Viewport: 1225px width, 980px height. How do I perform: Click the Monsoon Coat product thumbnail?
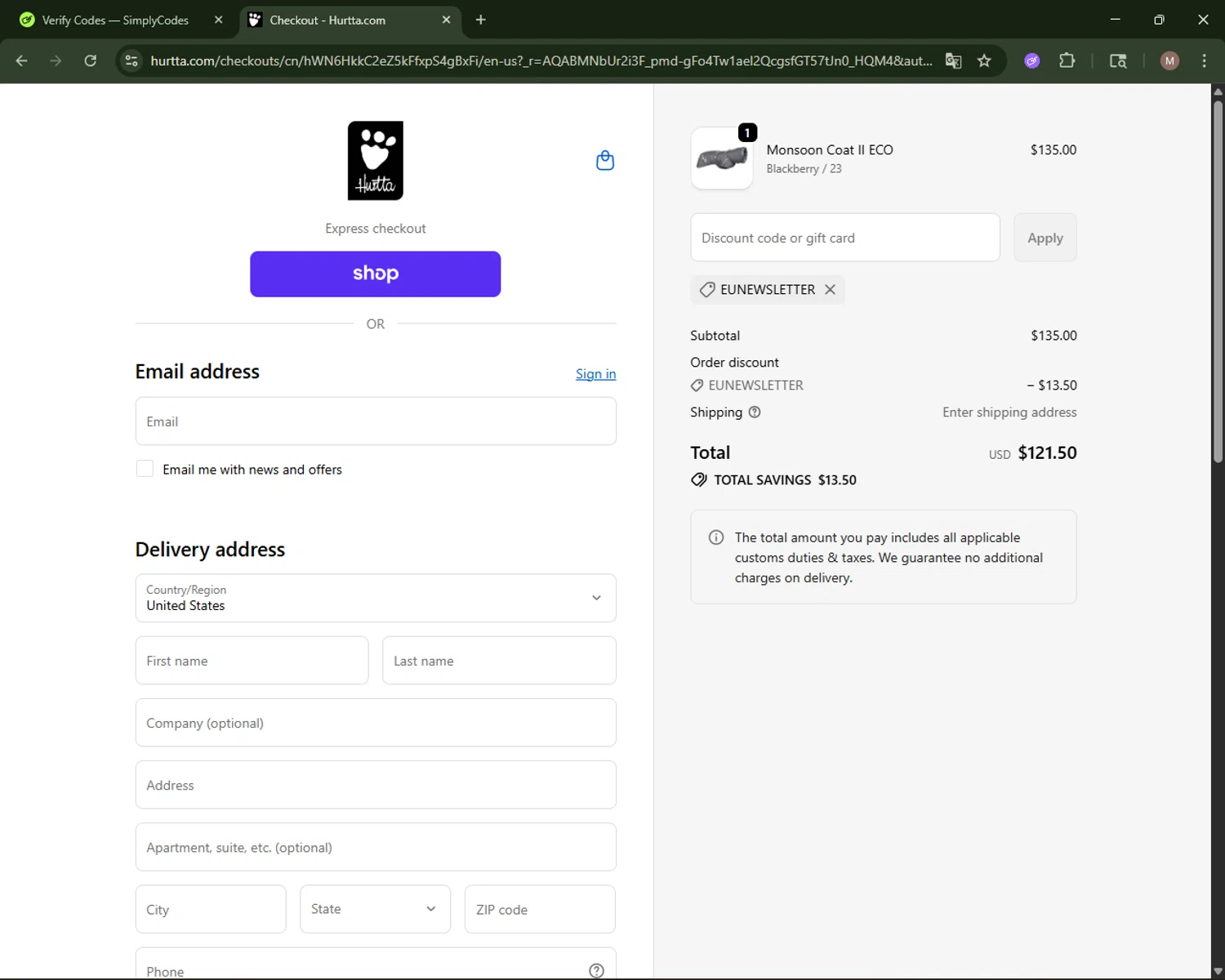pyautogui.click(x=722, y=158)
